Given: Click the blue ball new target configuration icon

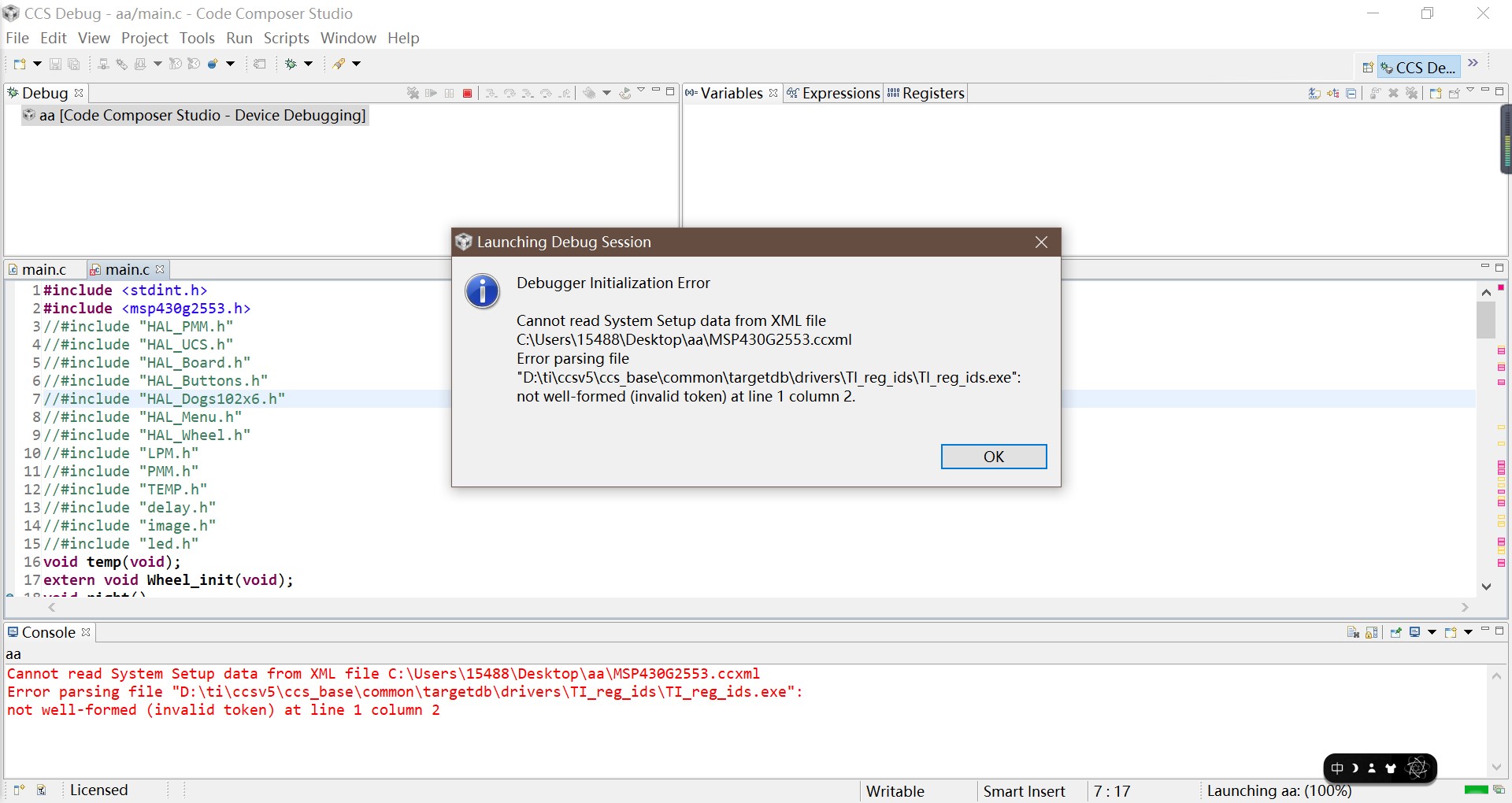Looking at the screenshot, I should (213, 64).
